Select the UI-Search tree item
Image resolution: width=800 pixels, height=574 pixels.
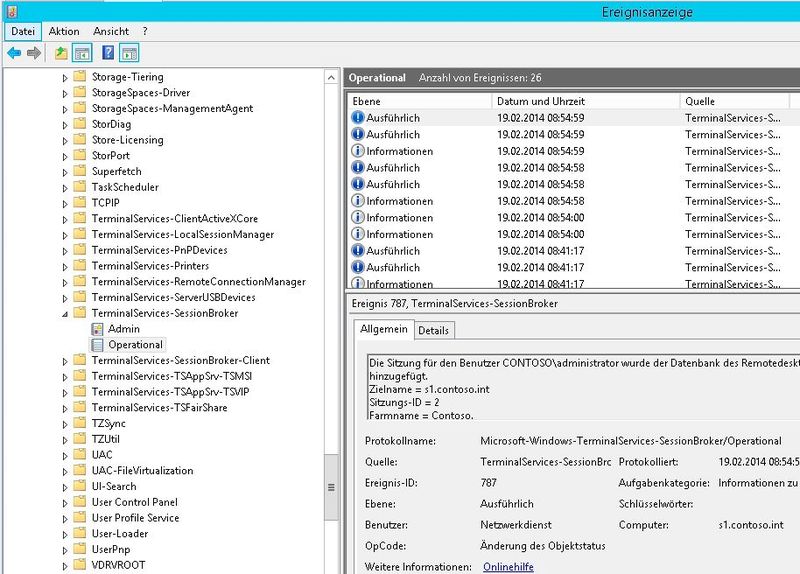114,486
